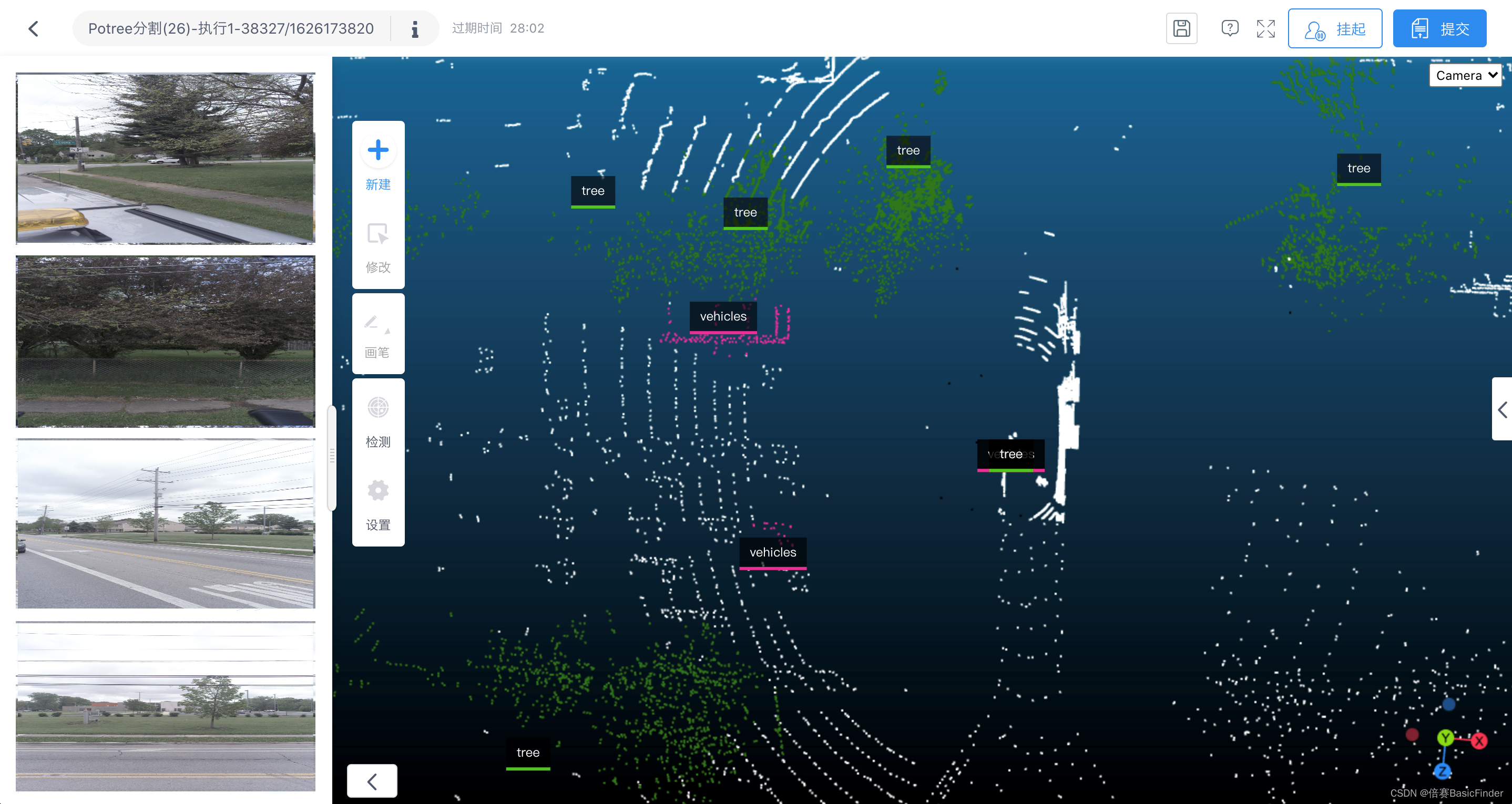Click the image panel scrollbar handle

pos(332,457)
